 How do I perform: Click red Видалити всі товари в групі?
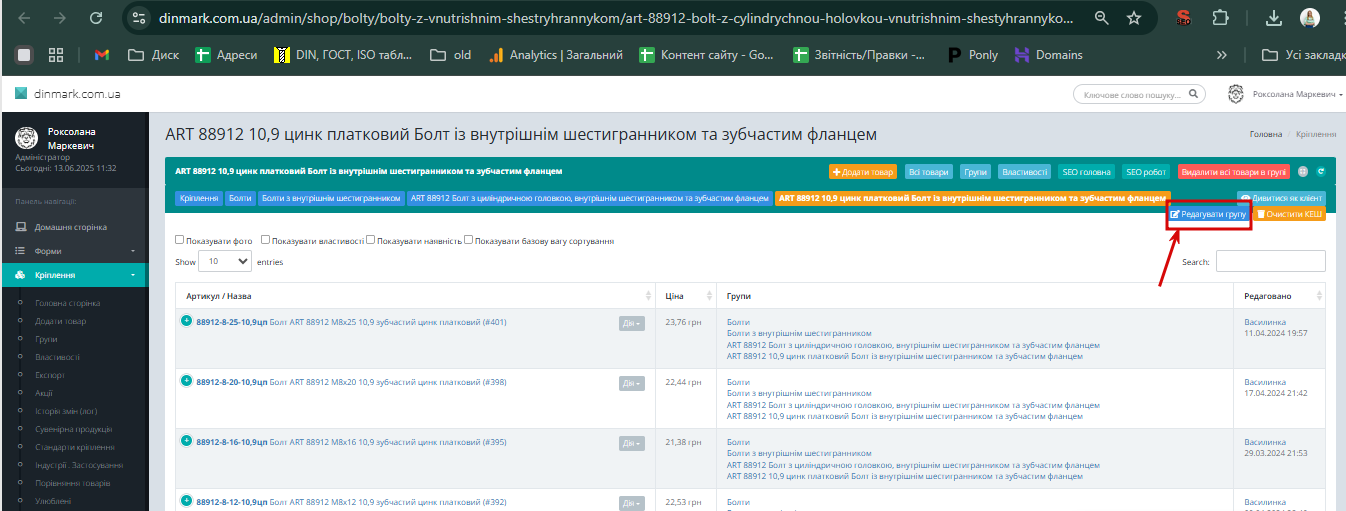[1234, 172]
